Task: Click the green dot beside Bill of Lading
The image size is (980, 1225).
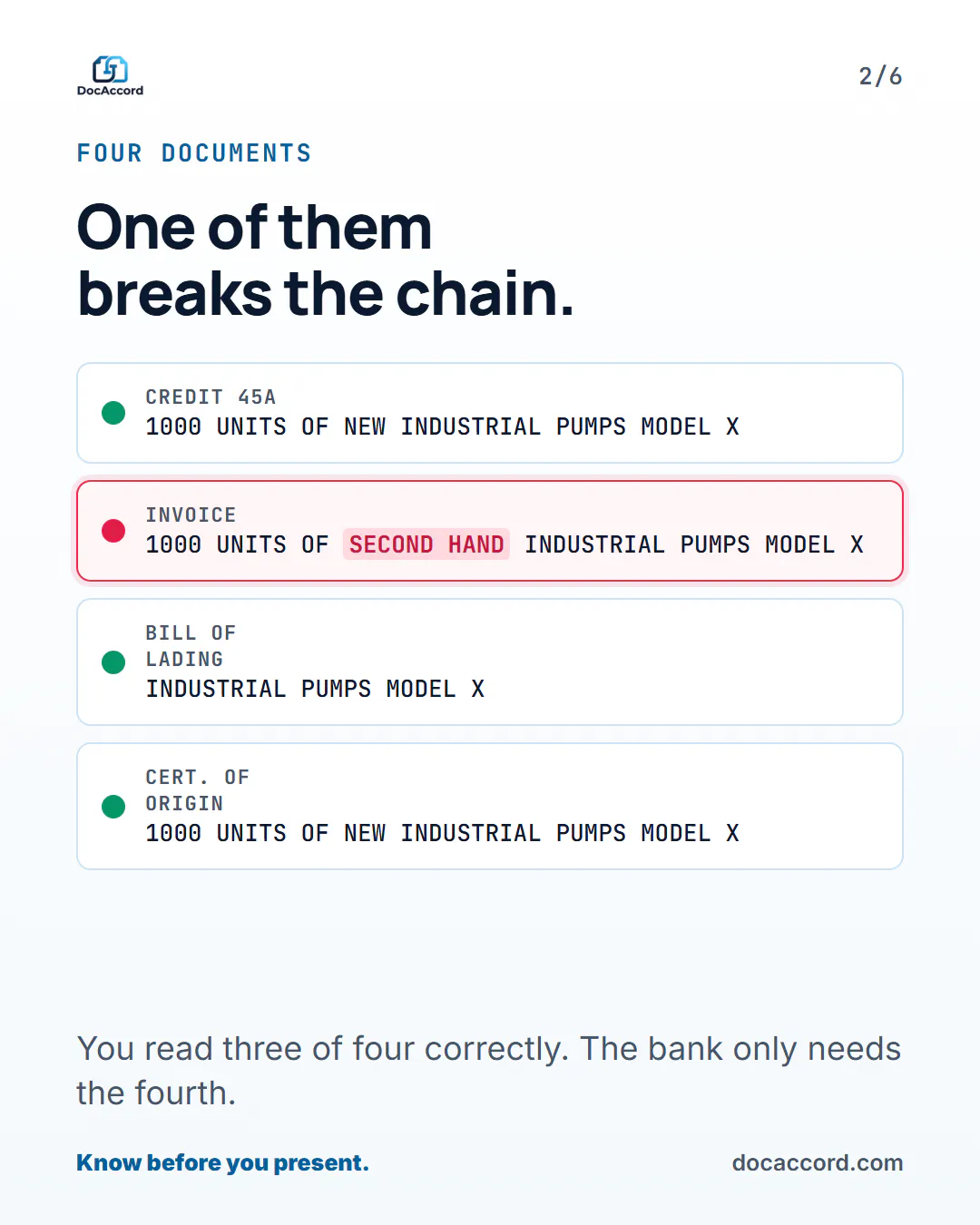Action: 113,662
